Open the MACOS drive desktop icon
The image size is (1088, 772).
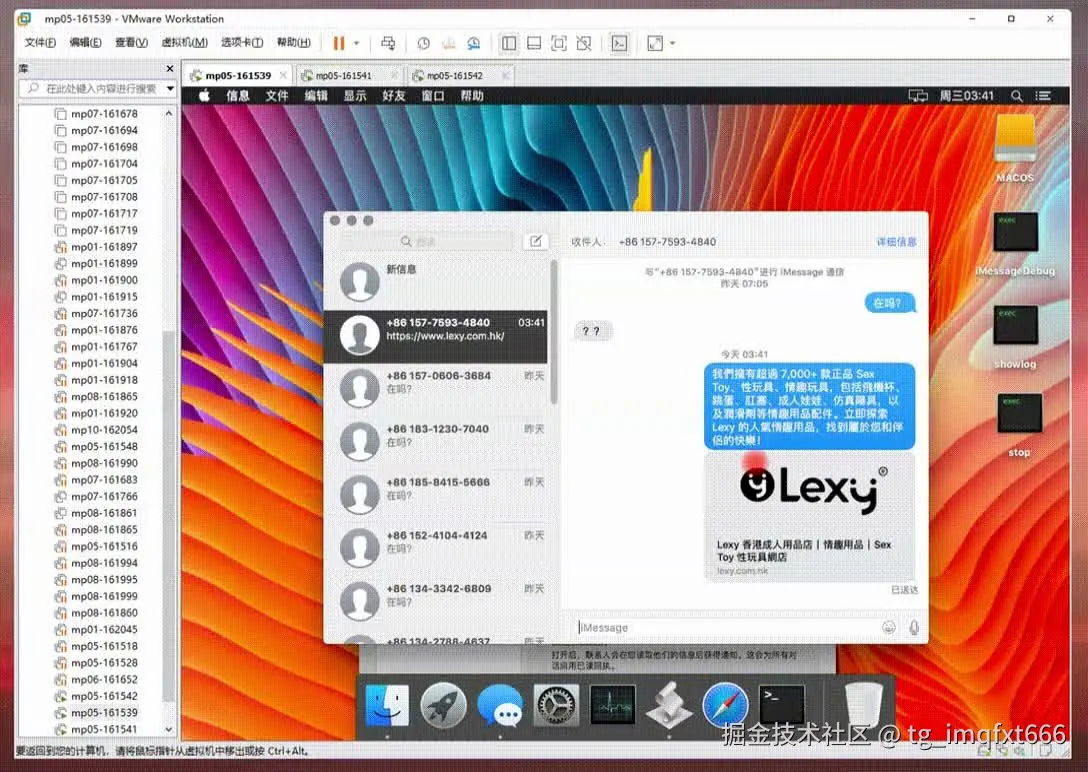[1015, 149]
